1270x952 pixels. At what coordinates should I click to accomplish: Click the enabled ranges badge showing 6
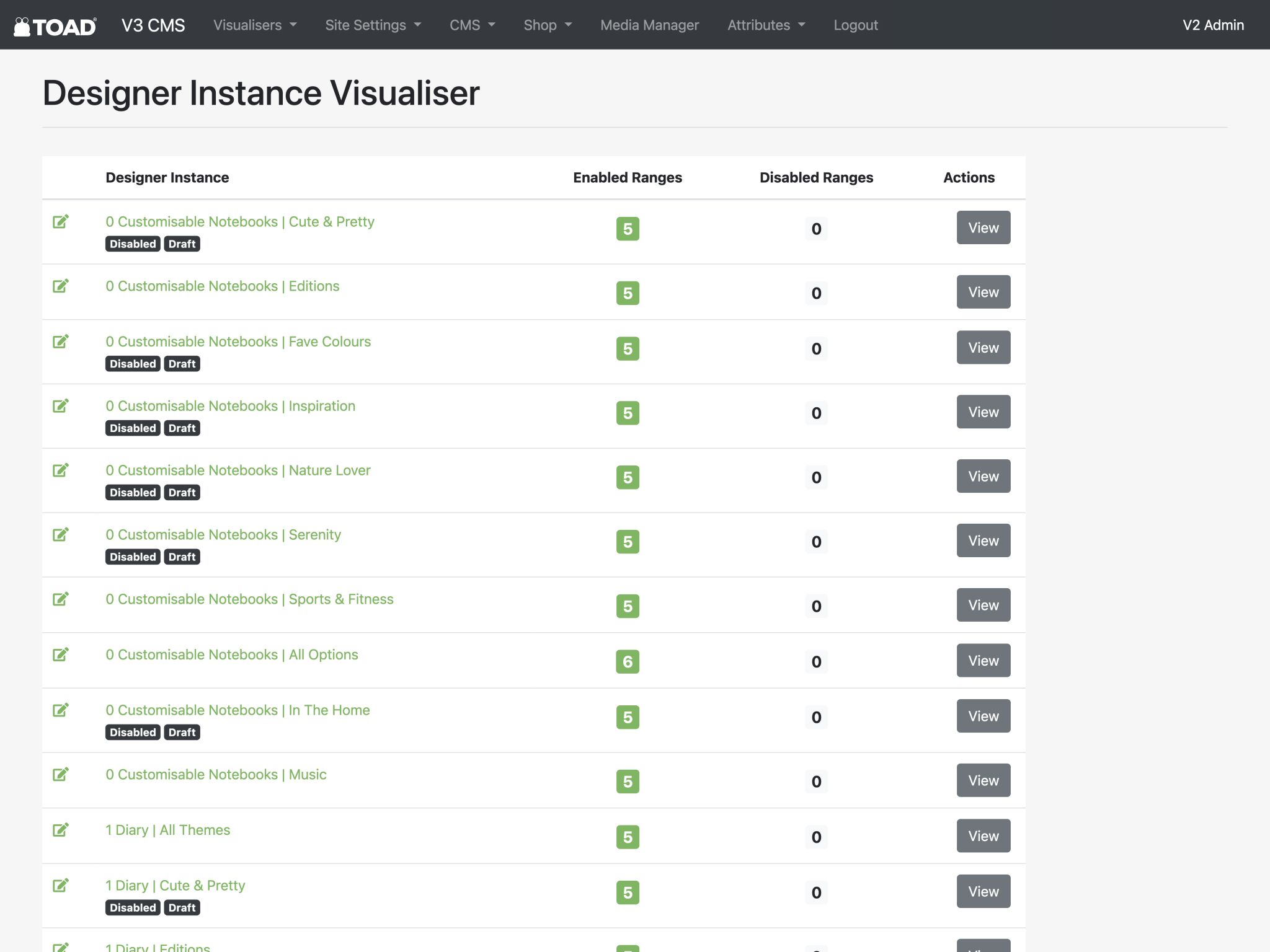pos(627,662)
